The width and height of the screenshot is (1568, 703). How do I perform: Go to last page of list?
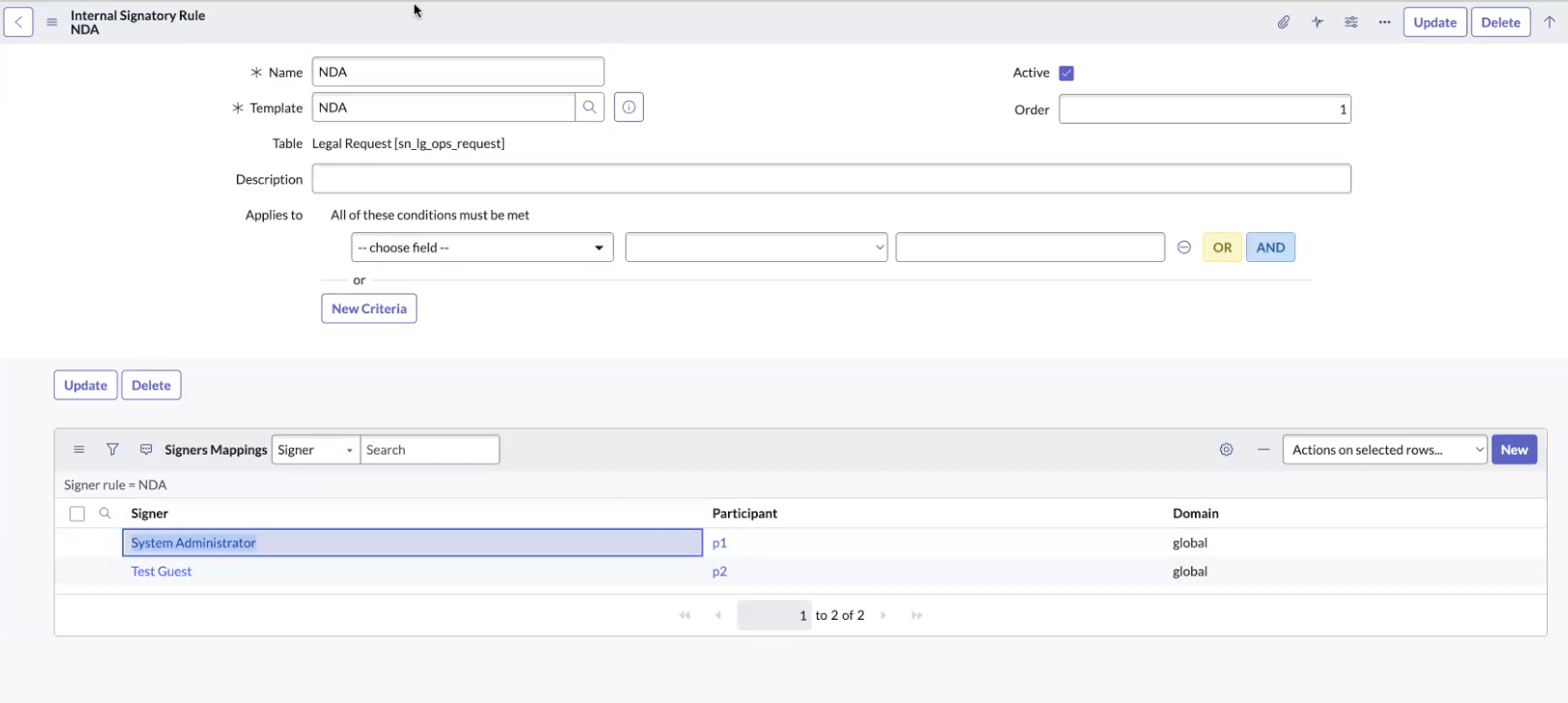click(916, 615)
